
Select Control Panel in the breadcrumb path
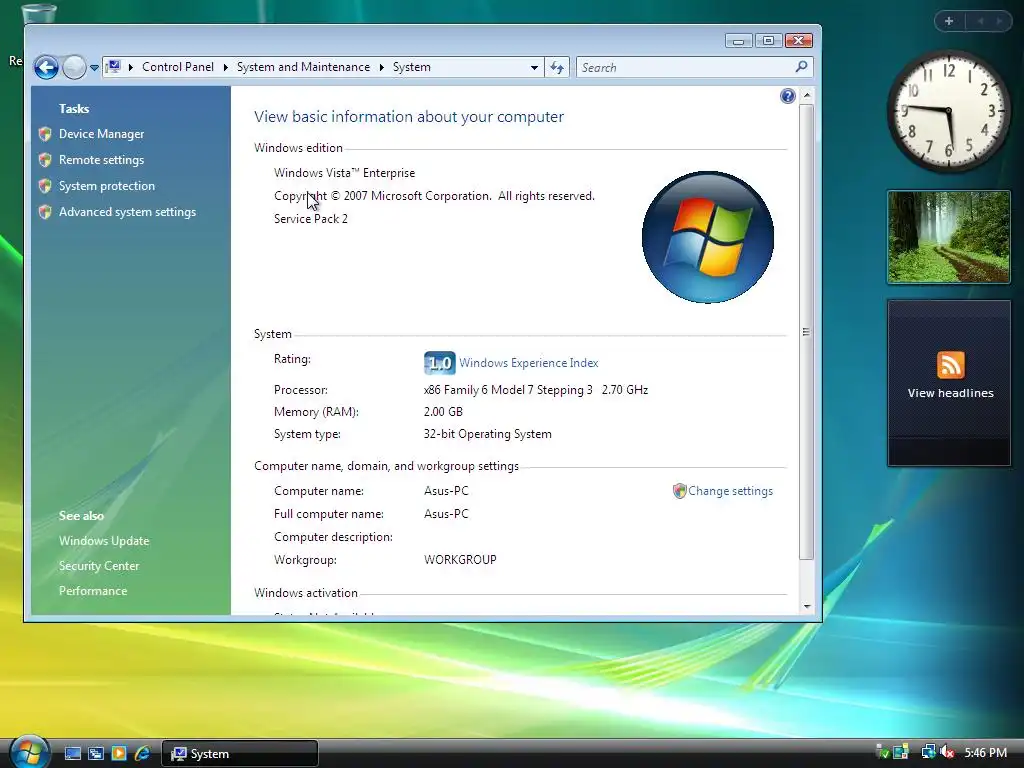178,67
